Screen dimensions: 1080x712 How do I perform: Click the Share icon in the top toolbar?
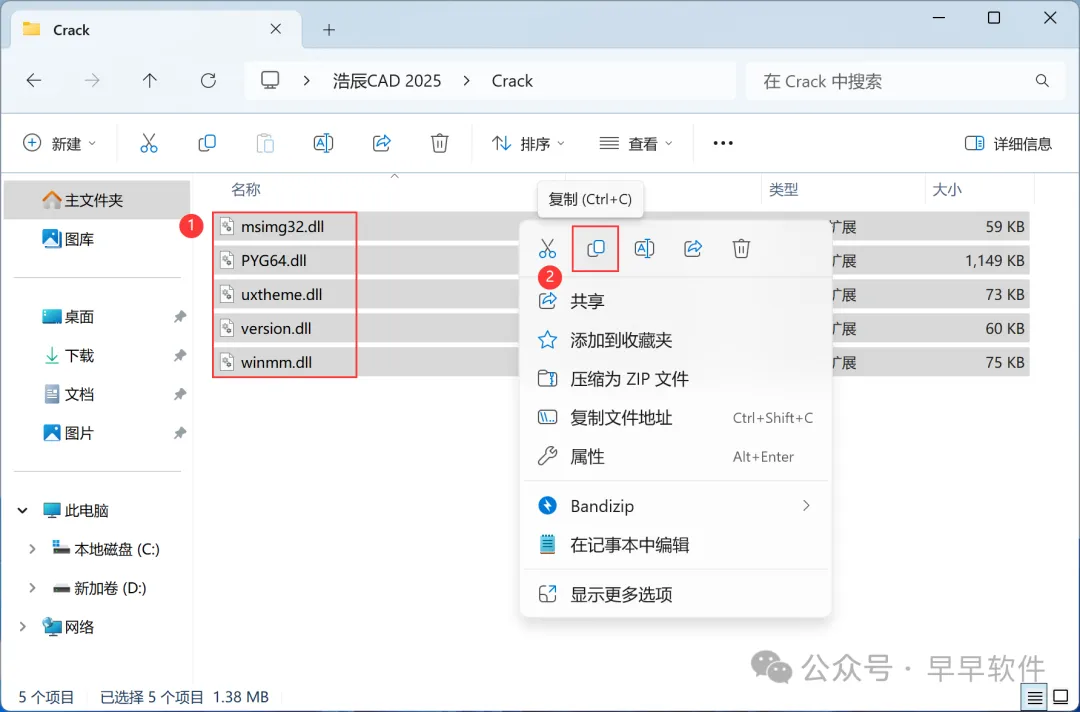pos(382,143)
